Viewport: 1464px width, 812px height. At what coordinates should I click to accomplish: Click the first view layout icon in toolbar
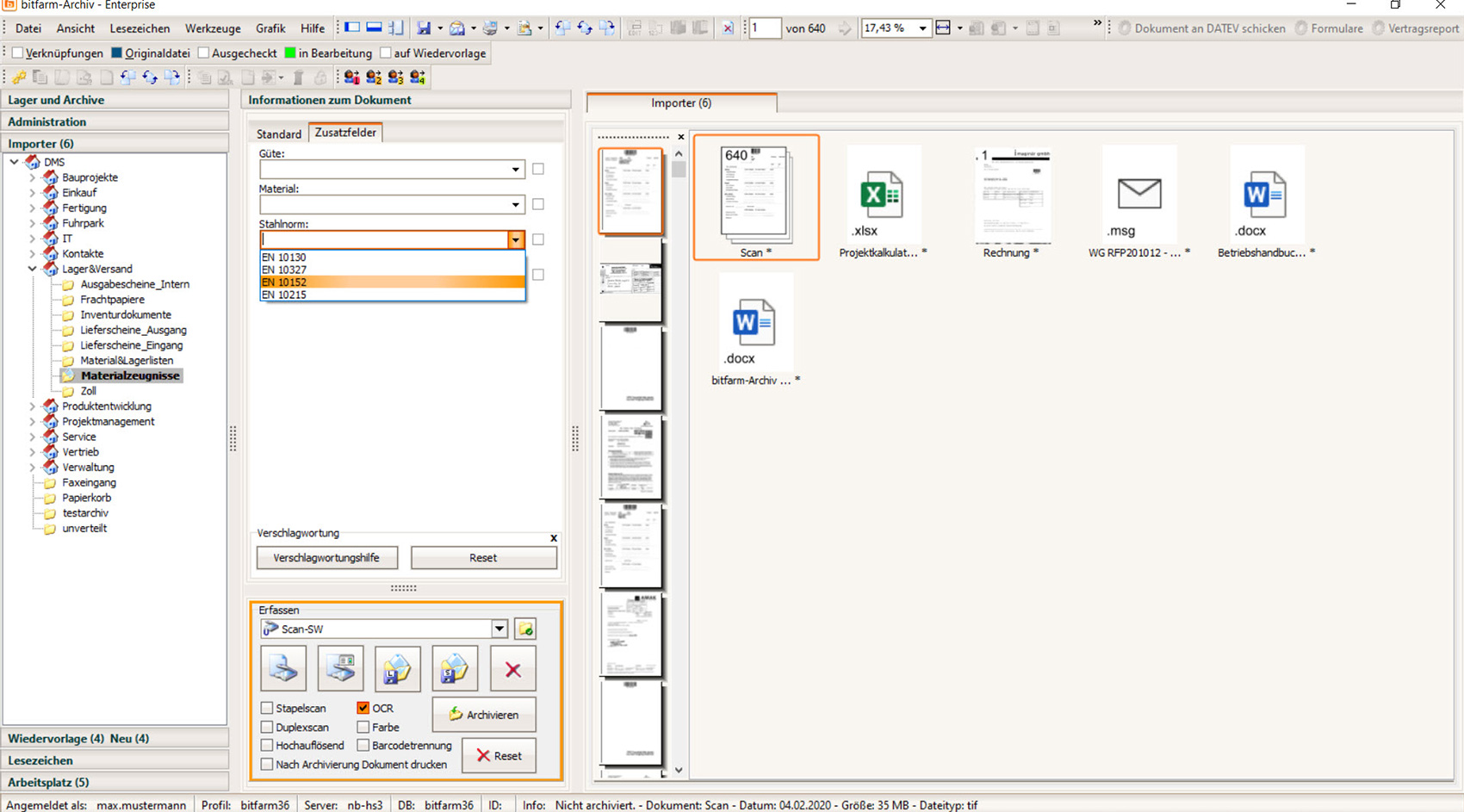[352, 28]
